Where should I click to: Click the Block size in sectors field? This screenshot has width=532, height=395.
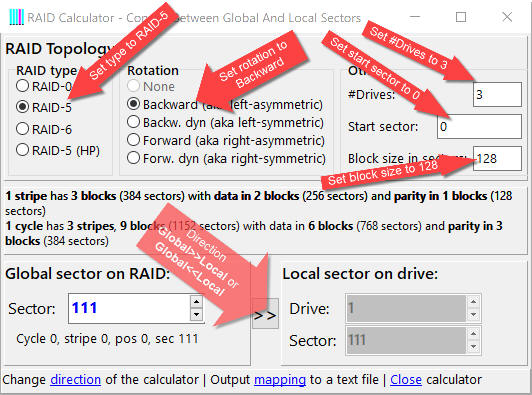point(497,158)
